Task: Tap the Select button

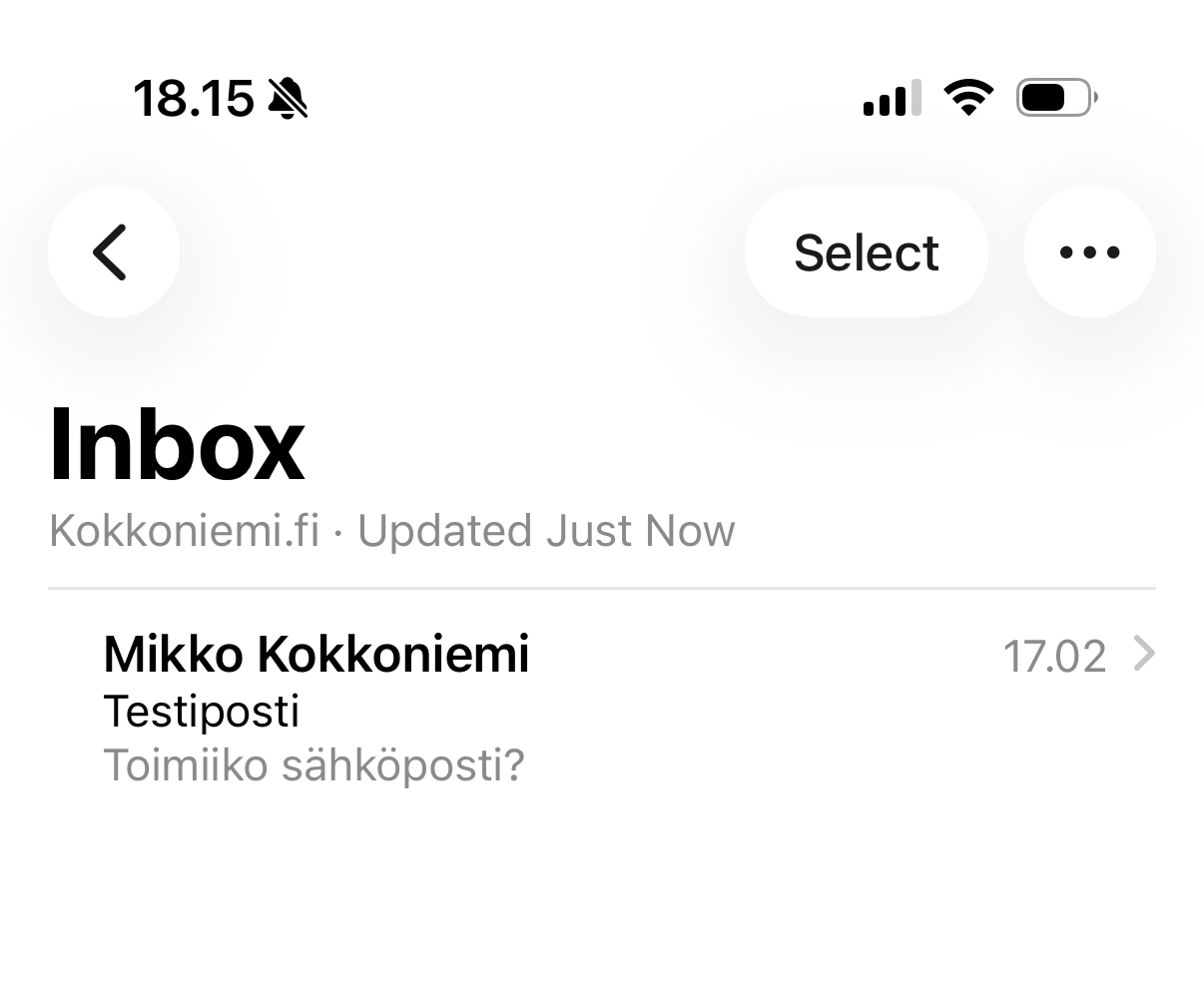Action: point(866,251)
